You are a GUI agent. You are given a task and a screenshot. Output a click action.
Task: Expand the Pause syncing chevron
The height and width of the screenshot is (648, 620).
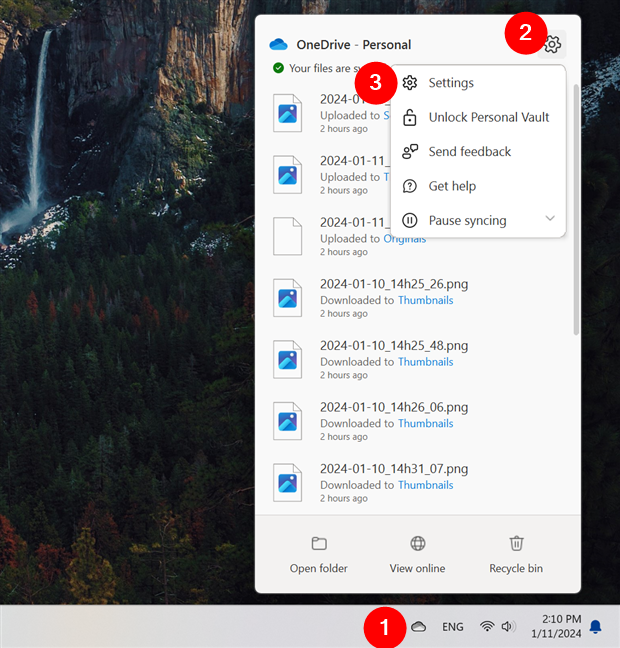550,218
